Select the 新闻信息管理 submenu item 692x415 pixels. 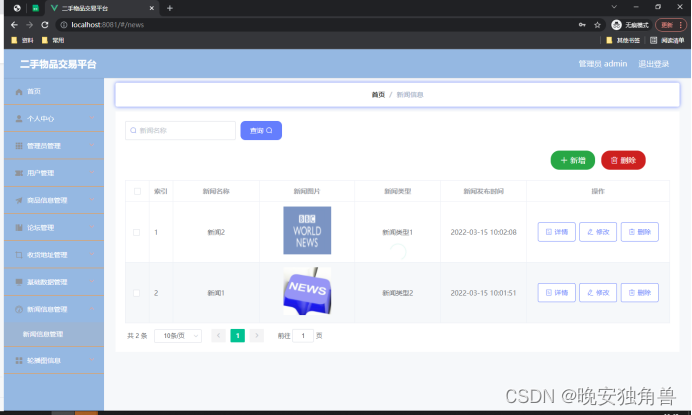[x=54, y=334]
